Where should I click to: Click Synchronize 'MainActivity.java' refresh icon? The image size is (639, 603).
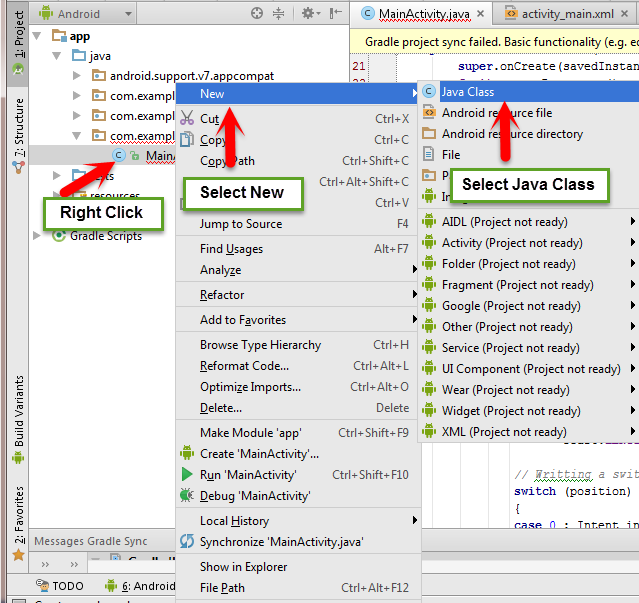(187, 541)
